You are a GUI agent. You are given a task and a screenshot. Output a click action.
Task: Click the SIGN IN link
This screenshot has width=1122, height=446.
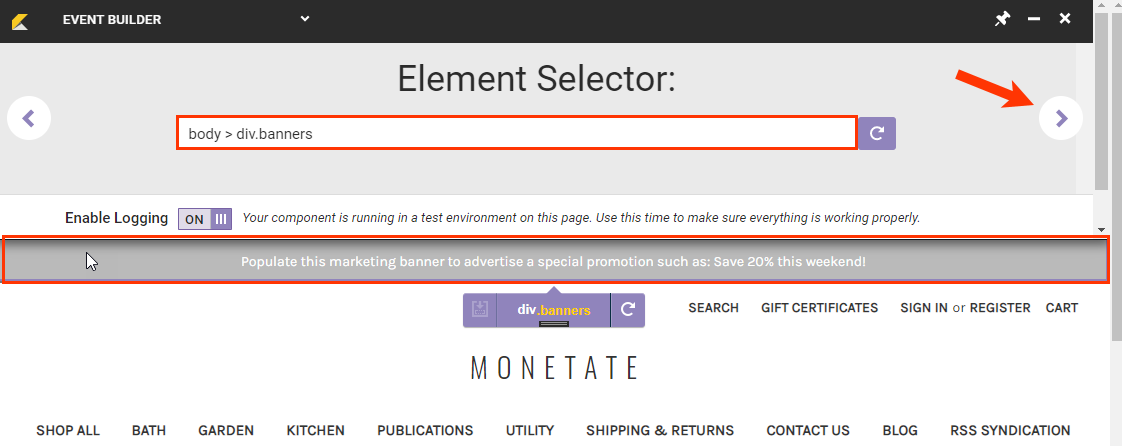click(x=924, y=308)
